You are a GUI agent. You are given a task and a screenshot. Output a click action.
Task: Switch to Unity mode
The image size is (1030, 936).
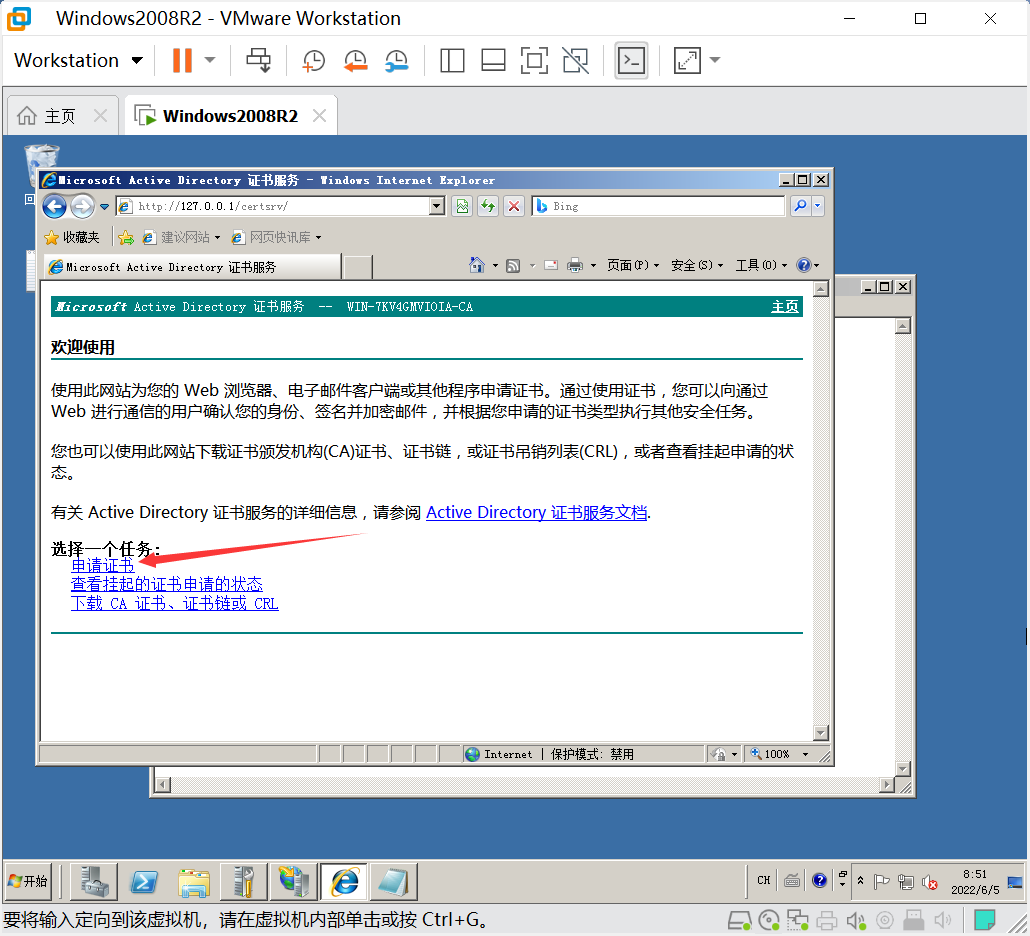[575, 60]
